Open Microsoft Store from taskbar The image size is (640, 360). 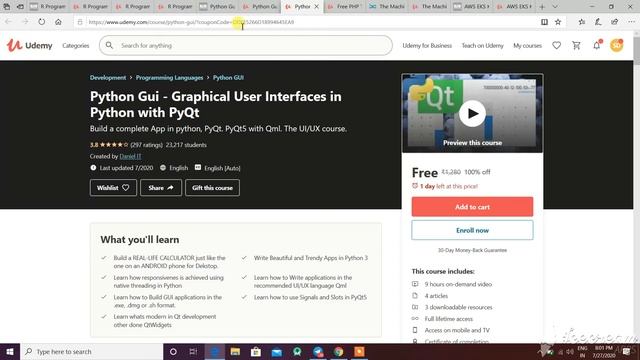256,351
